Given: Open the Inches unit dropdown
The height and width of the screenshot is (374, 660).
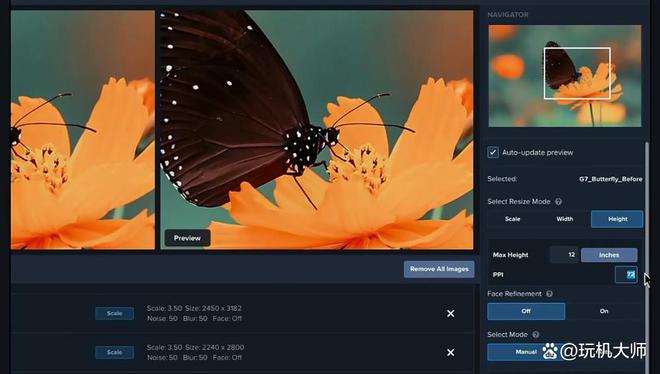Looking at the screenshot, I should click(x=609, y=255).
